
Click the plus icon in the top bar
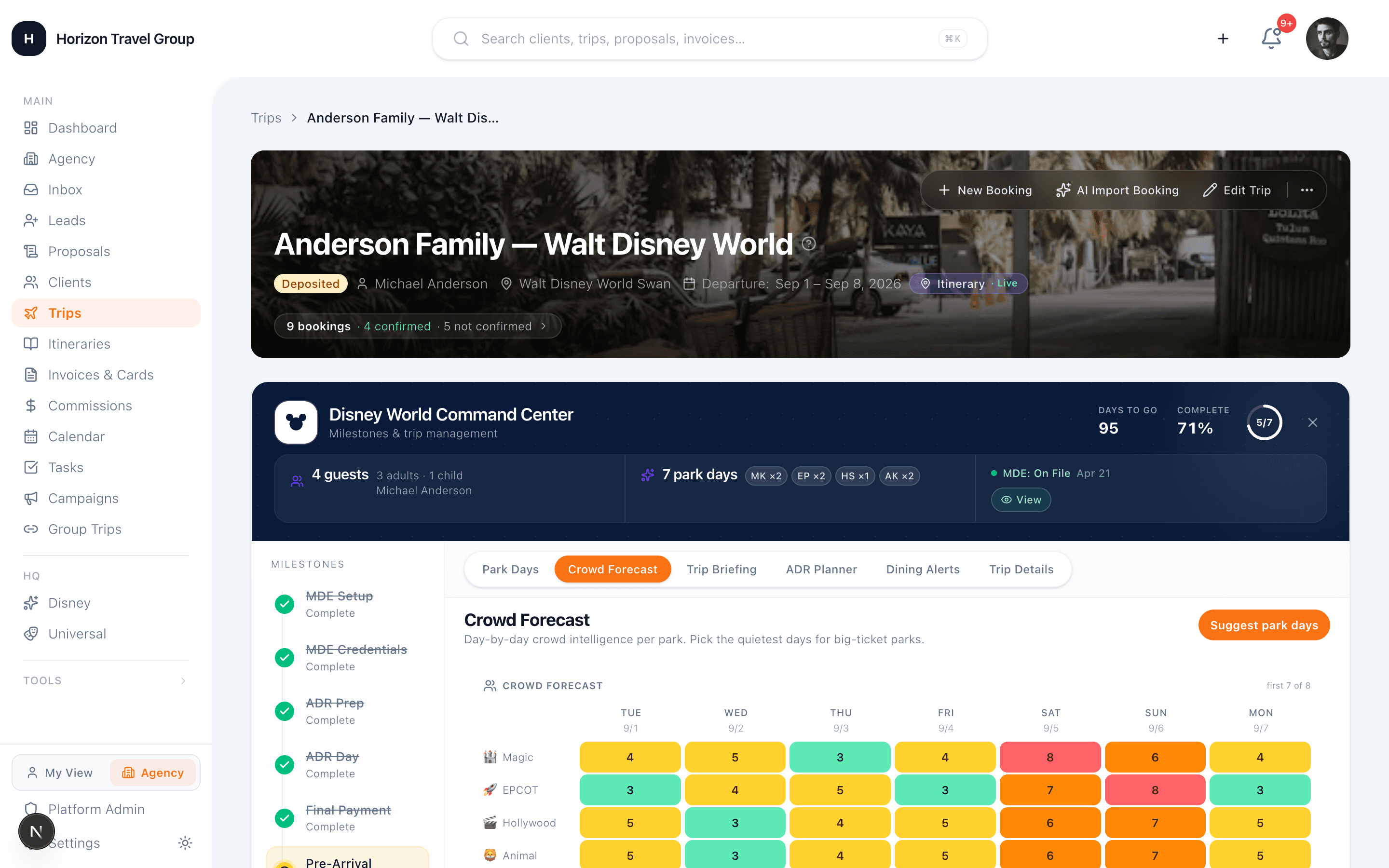1223,39
